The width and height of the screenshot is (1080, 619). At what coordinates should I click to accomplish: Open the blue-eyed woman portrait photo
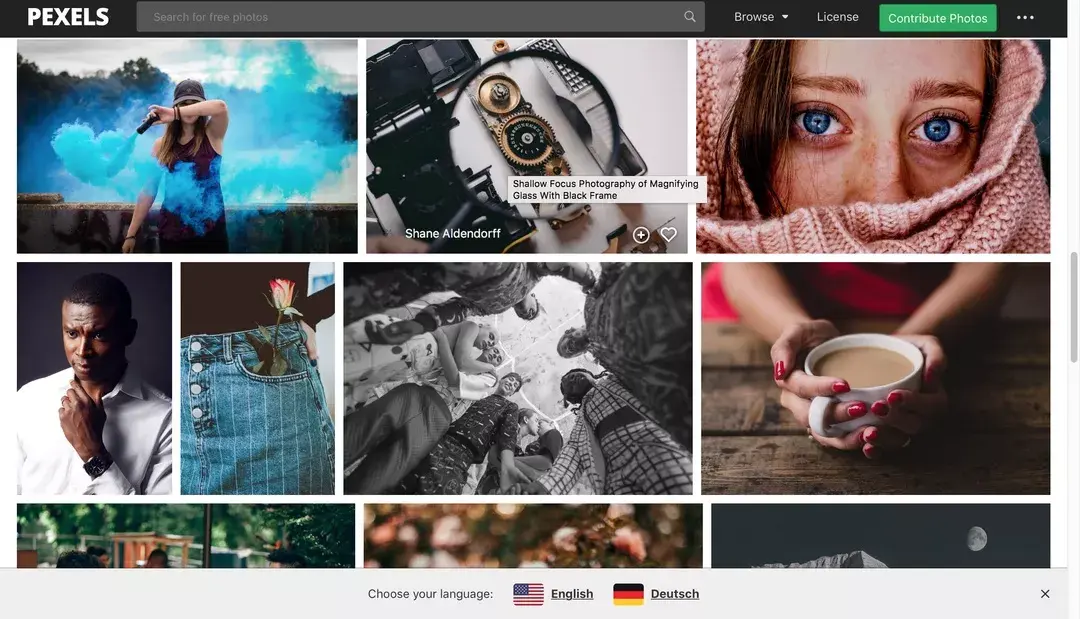(873, 146)
